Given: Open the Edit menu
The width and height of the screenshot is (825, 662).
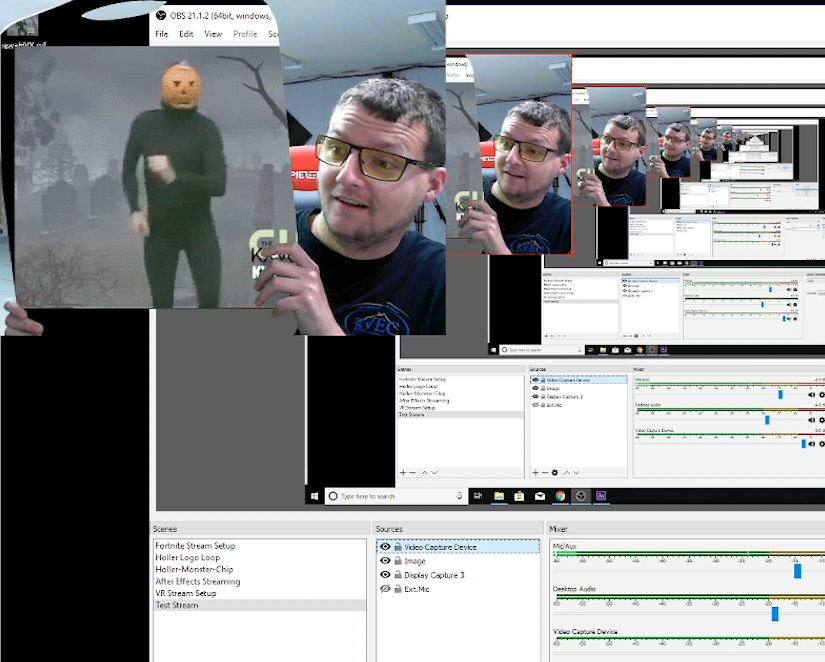Looking at the screenshot, I should point(186,34).
